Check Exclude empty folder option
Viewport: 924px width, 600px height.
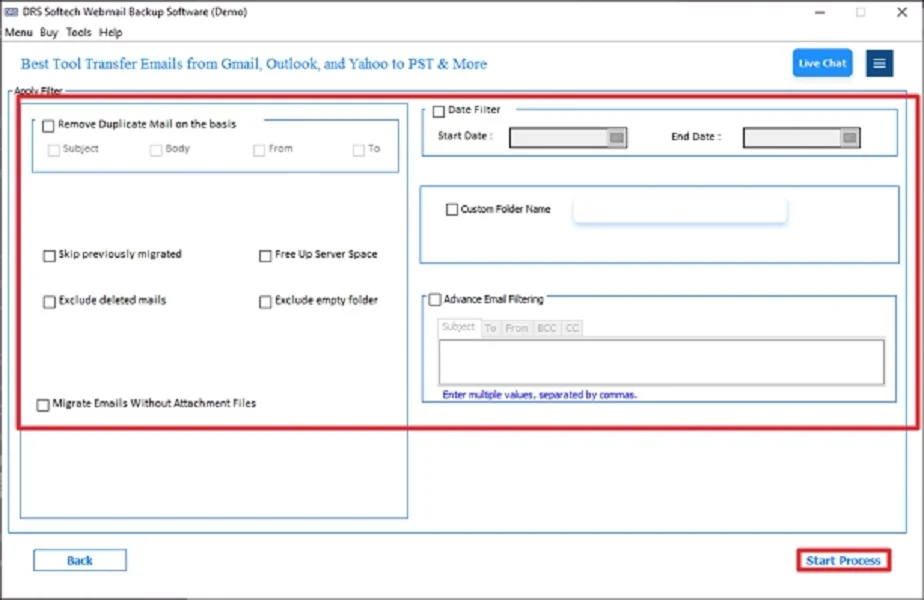point(264,301)
